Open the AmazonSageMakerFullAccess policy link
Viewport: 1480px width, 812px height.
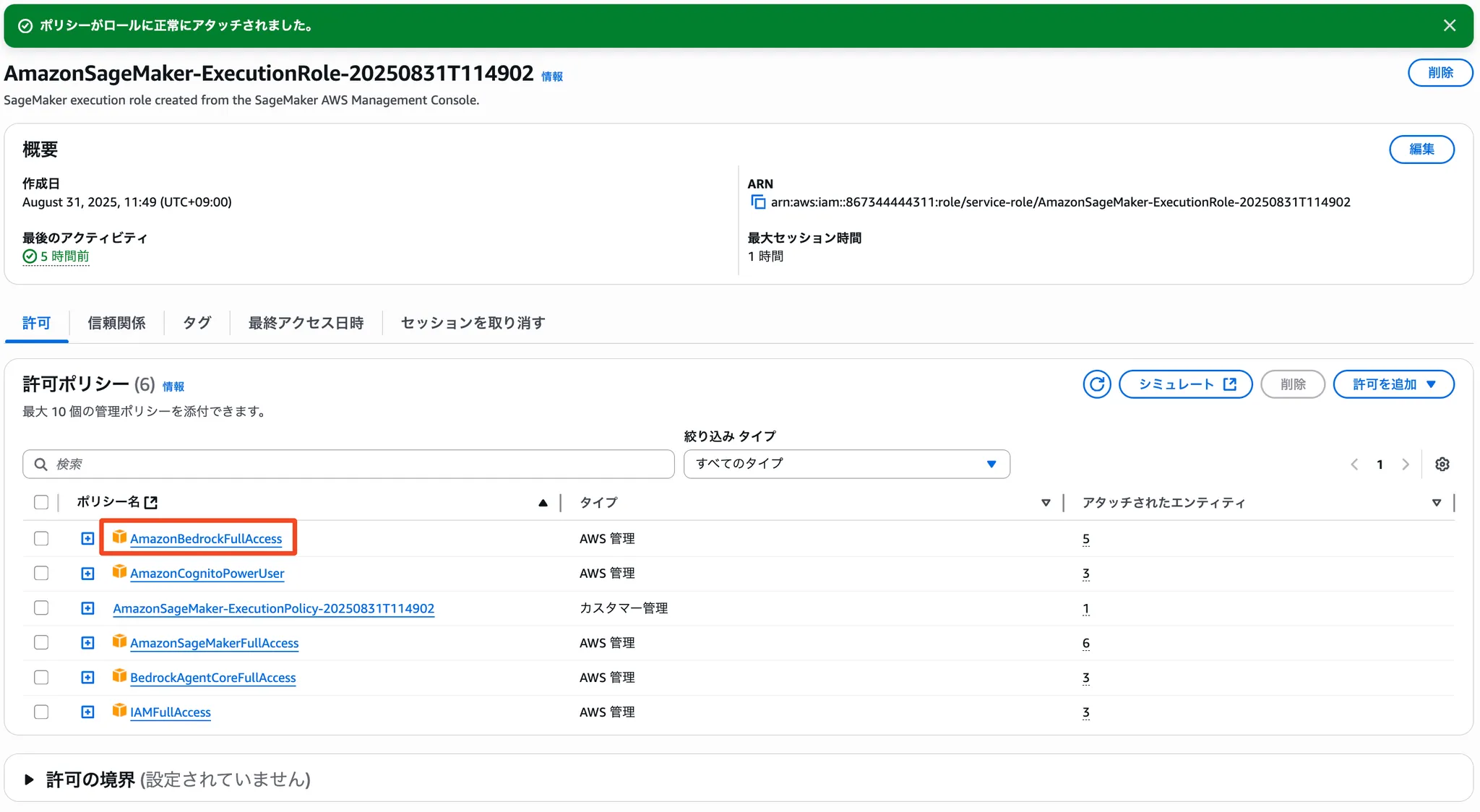214,643
